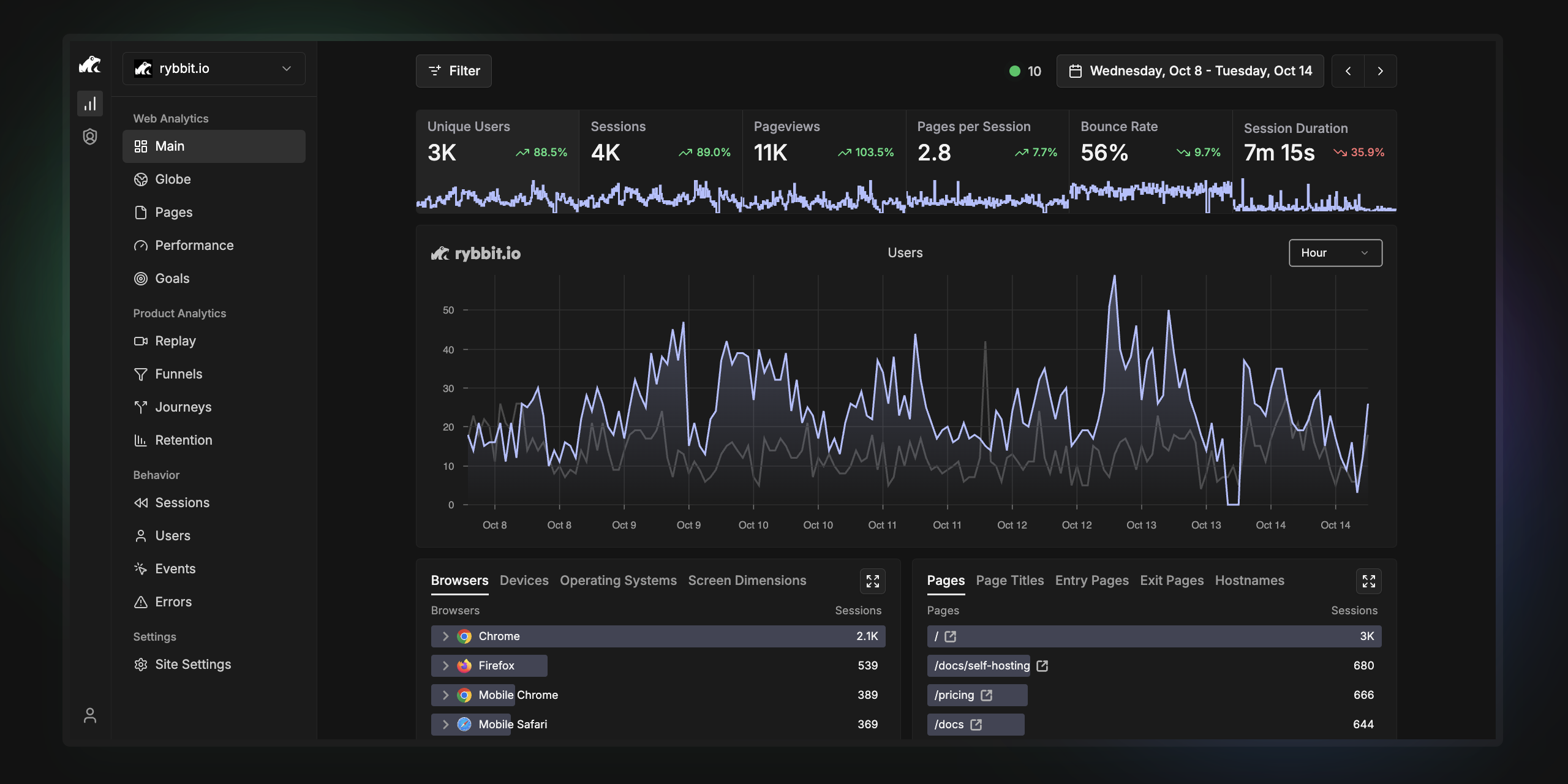Switch to the Entry Pages tab
This screenshot has width=1568, height=784.
coord(1091,580)
